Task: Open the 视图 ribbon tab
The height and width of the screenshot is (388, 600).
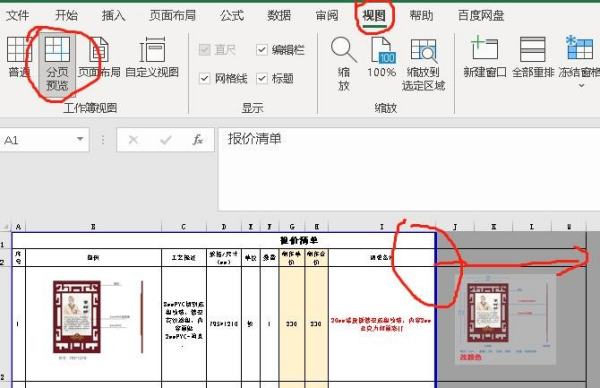Action: (x=374, y=16)
